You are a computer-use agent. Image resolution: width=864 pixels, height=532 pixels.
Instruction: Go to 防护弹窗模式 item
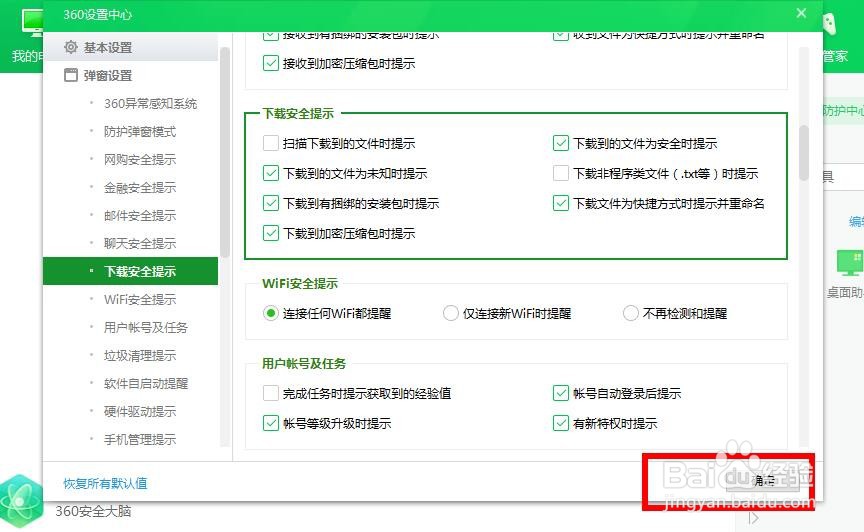(x=140, y=132)
